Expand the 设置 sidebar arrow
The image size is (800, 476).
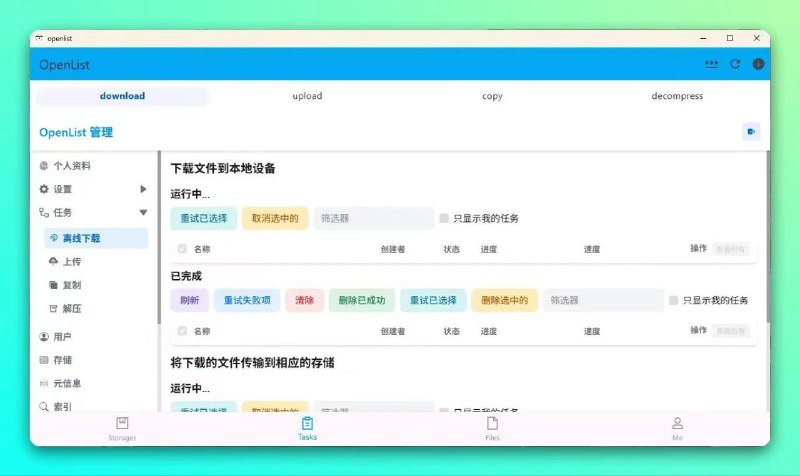[144, 189]
